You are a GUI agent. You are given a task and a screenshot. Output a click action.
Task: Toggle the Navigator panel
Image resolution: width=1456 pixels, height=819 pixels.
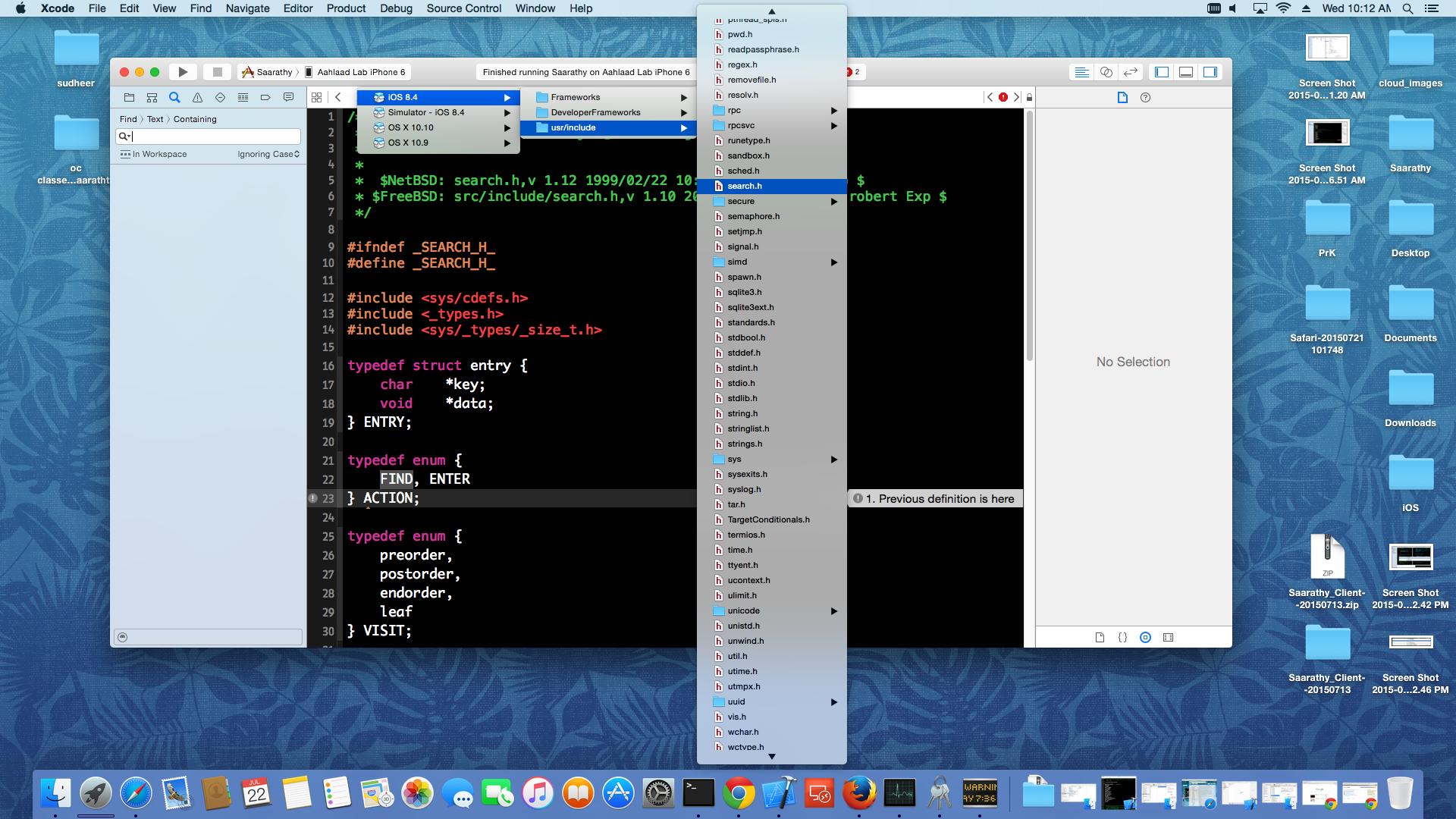point(1162,72)
